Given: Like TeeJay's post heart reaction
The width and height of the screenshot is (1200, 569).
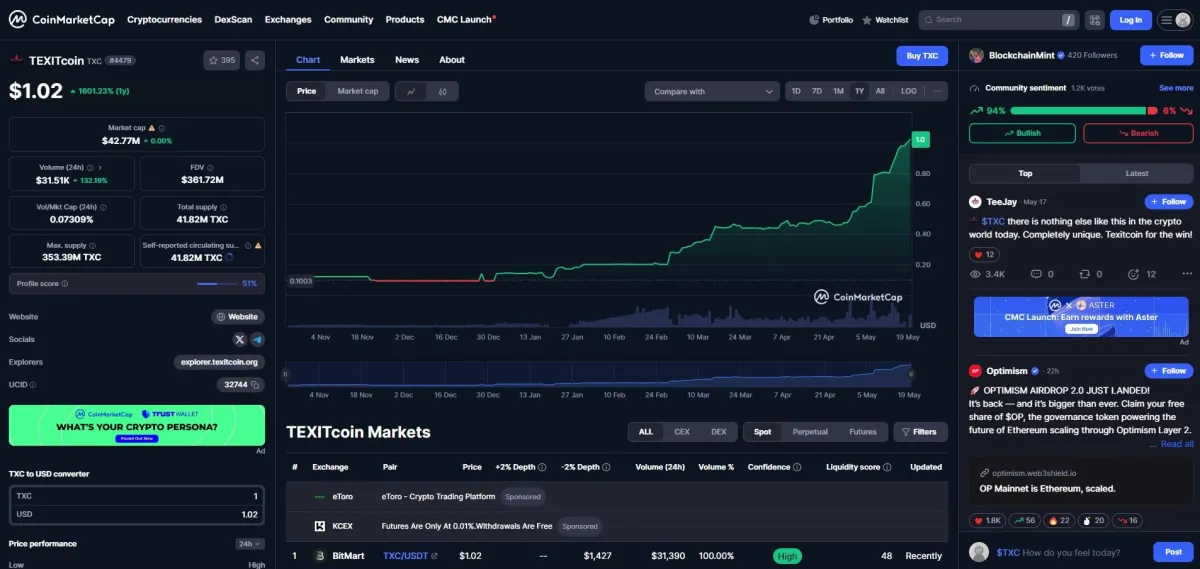Looking at the screenshot, I should (x=984, y=255).
